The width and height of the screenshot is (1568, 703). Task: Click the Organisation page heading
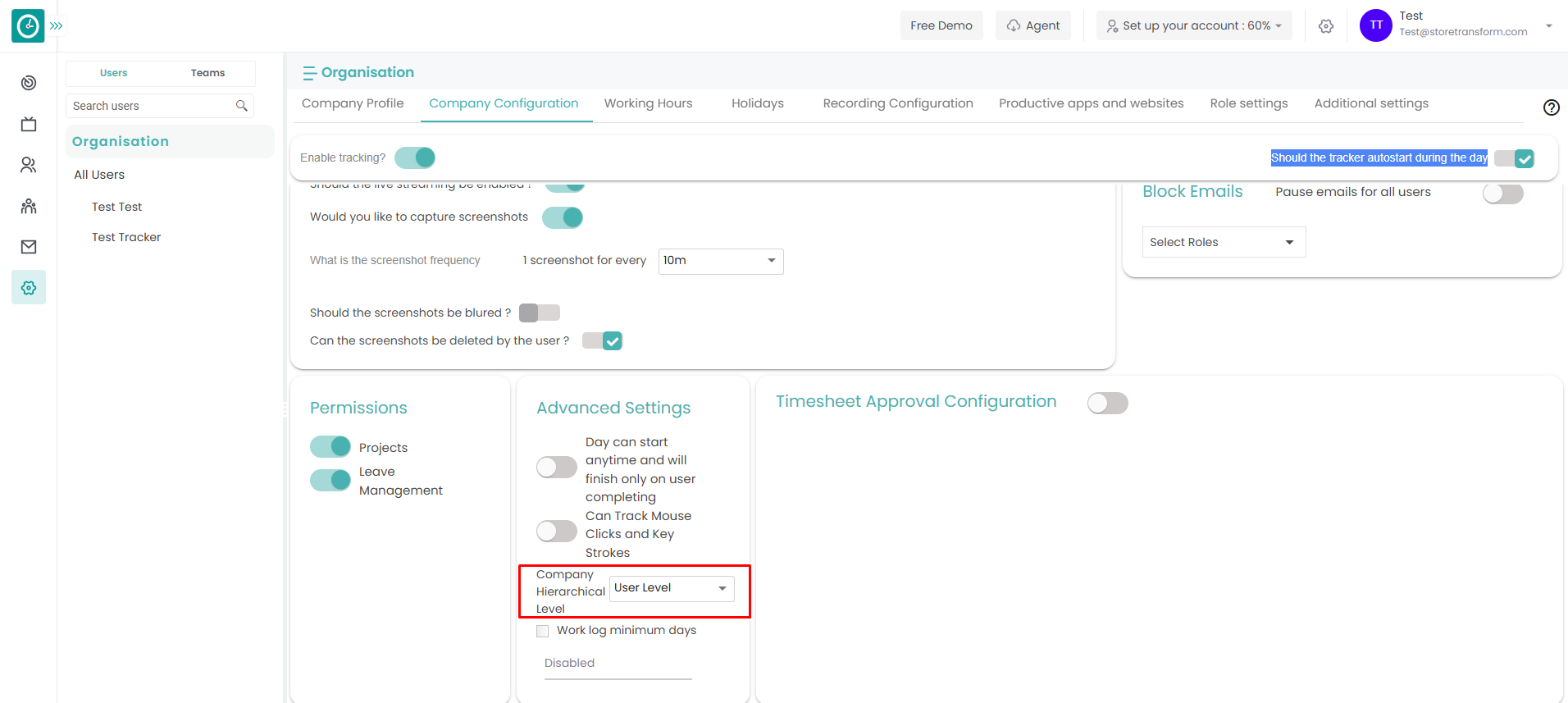[x=367, y=72]
